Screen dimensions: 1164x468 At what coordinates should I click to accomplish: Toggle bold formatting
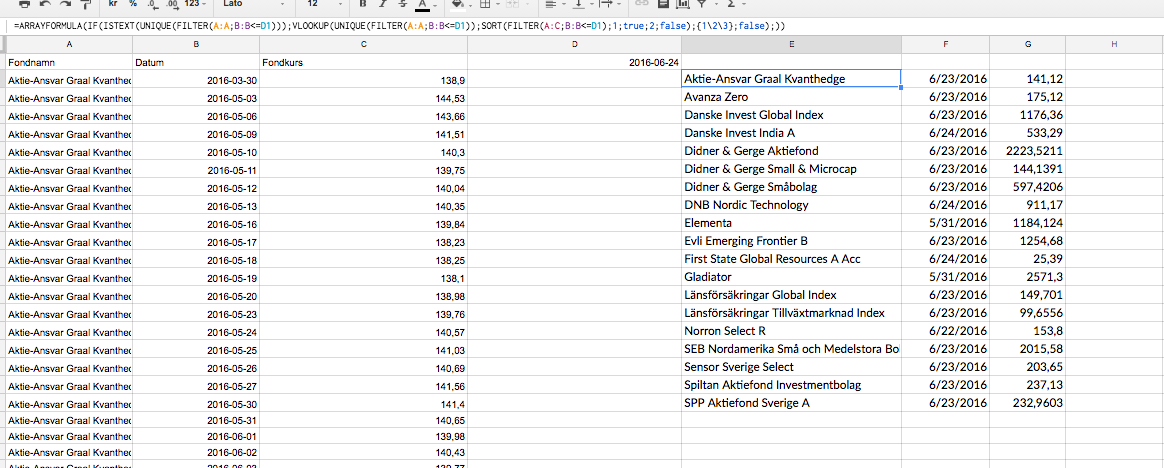362,4
